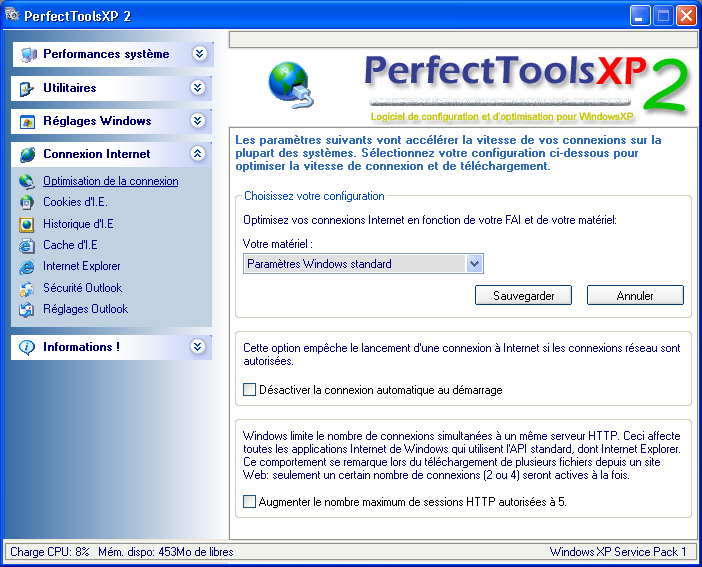The height and width of the screenshot is (567, 702).
Task: Click the PerfectToolsXP title bar app icon
Action: click(12, 15)
